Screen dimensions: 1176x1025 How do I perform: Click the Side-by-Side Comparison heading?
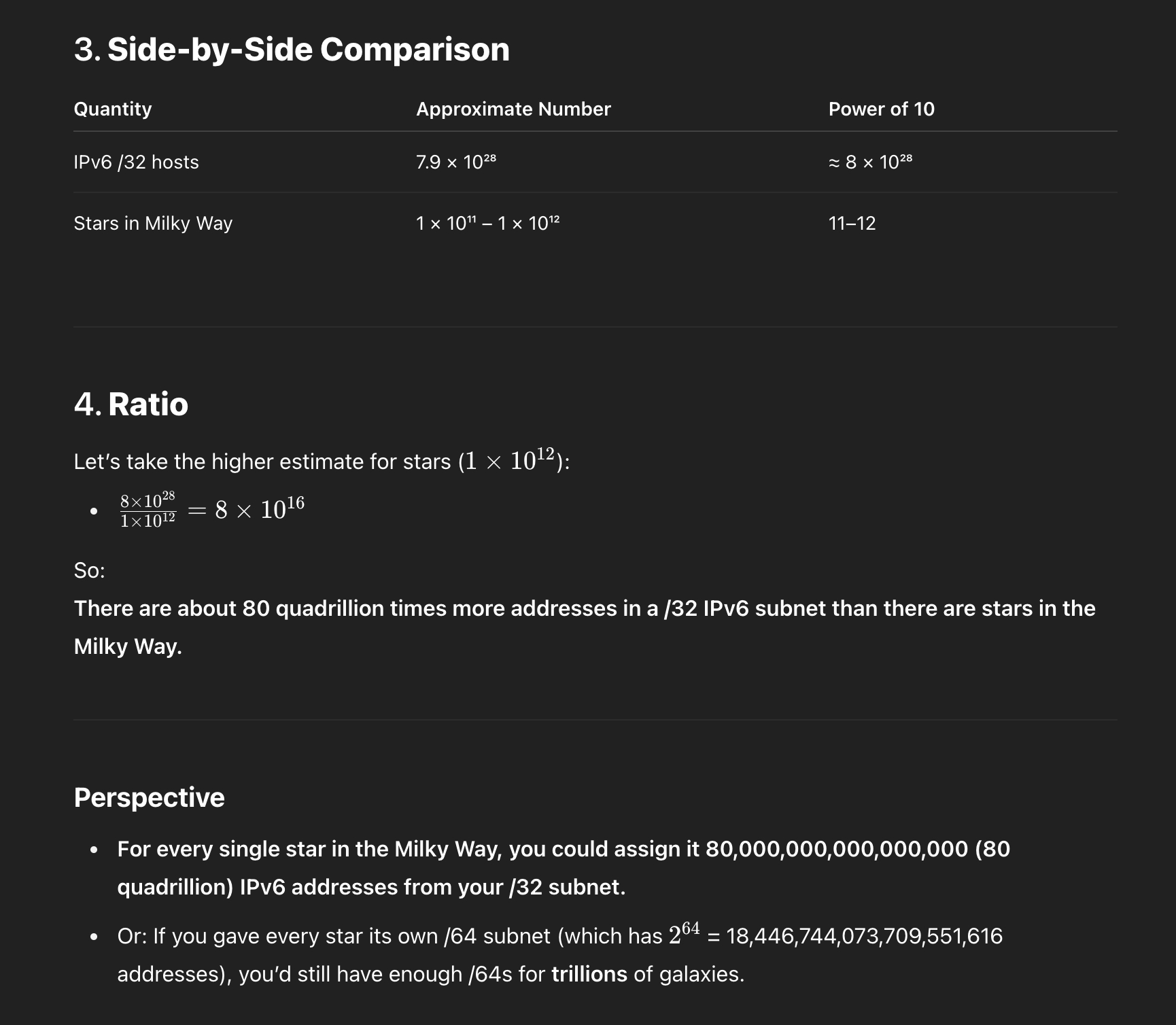[x=292, y=50]
